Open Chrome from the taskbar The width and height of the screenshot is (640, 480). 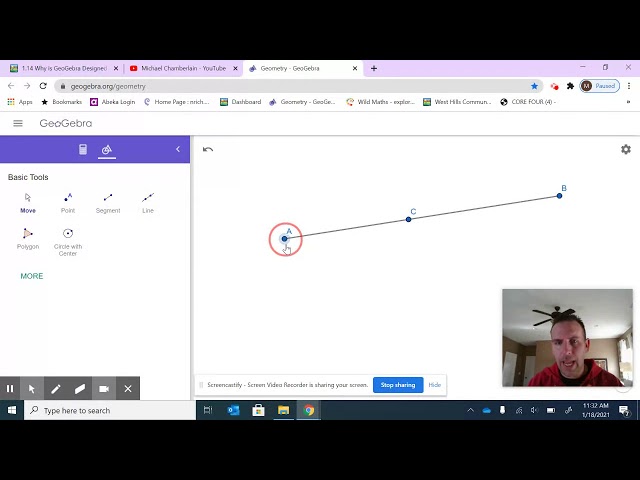(x=309, y=410)
